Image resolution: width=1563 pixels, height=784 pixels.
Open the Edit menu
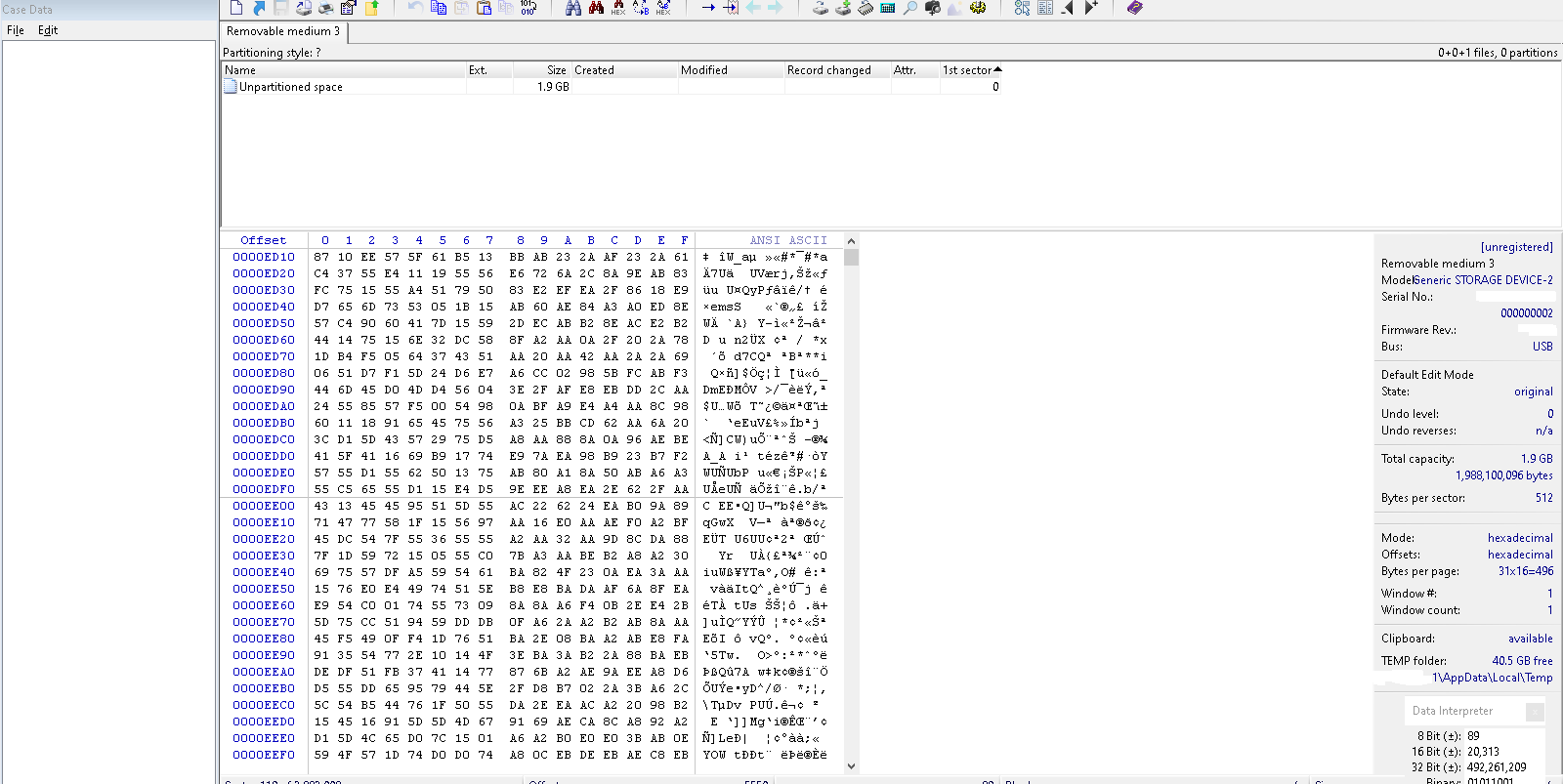(48, 30)
